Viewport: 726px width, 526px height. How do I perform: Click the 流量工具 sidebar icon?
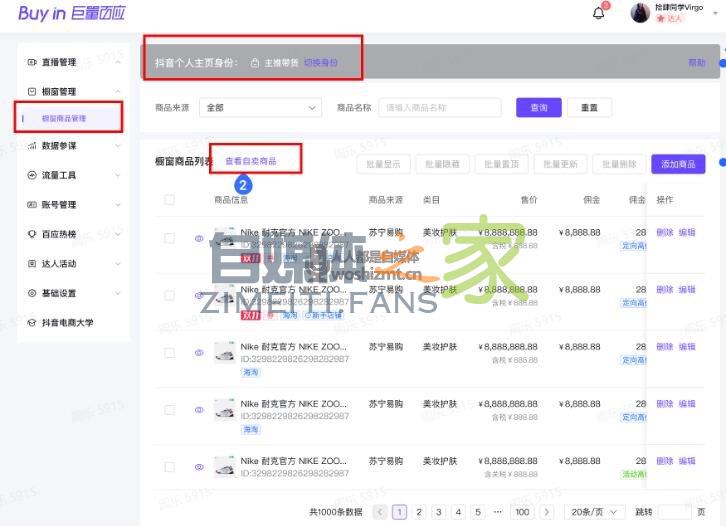[32, 175]
